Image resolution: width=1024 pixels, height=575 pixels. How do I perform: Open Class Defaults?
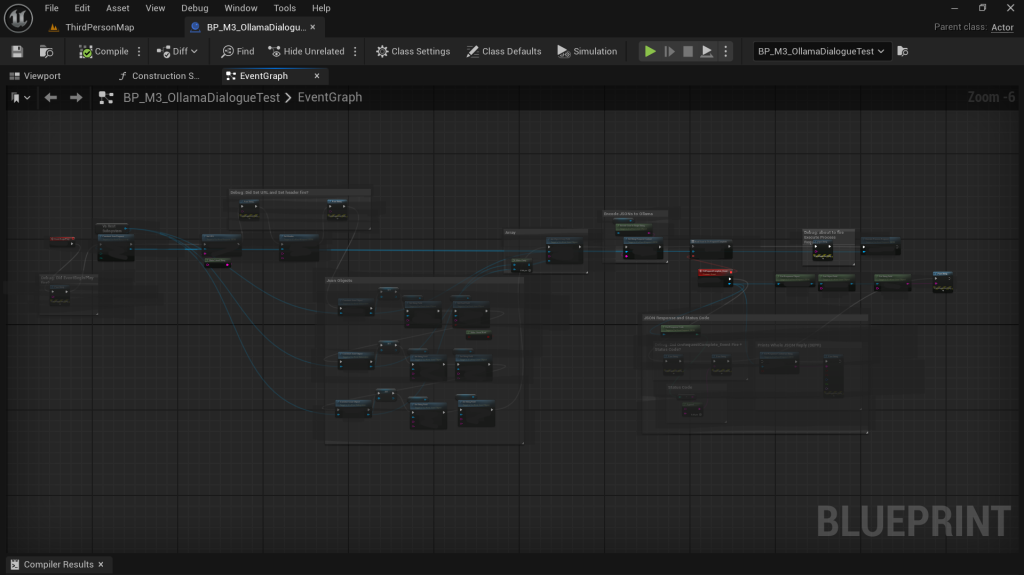(x=504, y=51)
